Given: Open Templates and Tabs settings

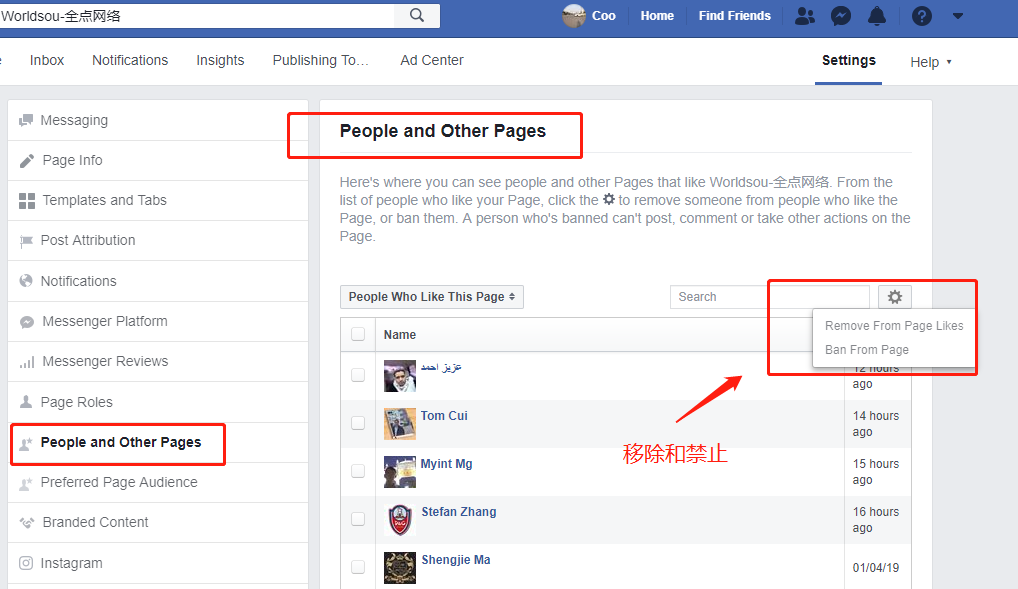Looking at the screenshot, I should [x=158, y=201].
